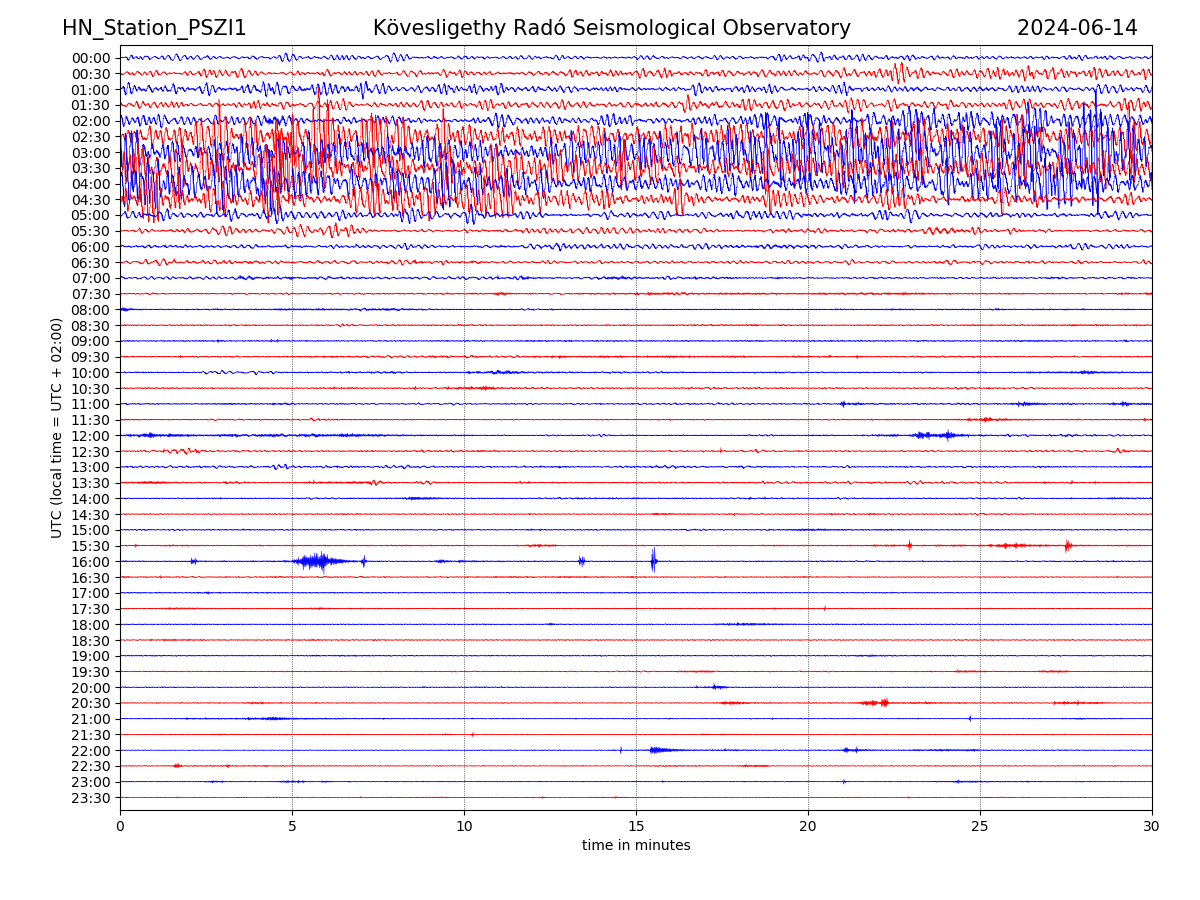This screenshot has height=900, width=1200.
Task: Click the Kövesligethy Radó Seismological Observatory heading
Action: tap(611, 28)
